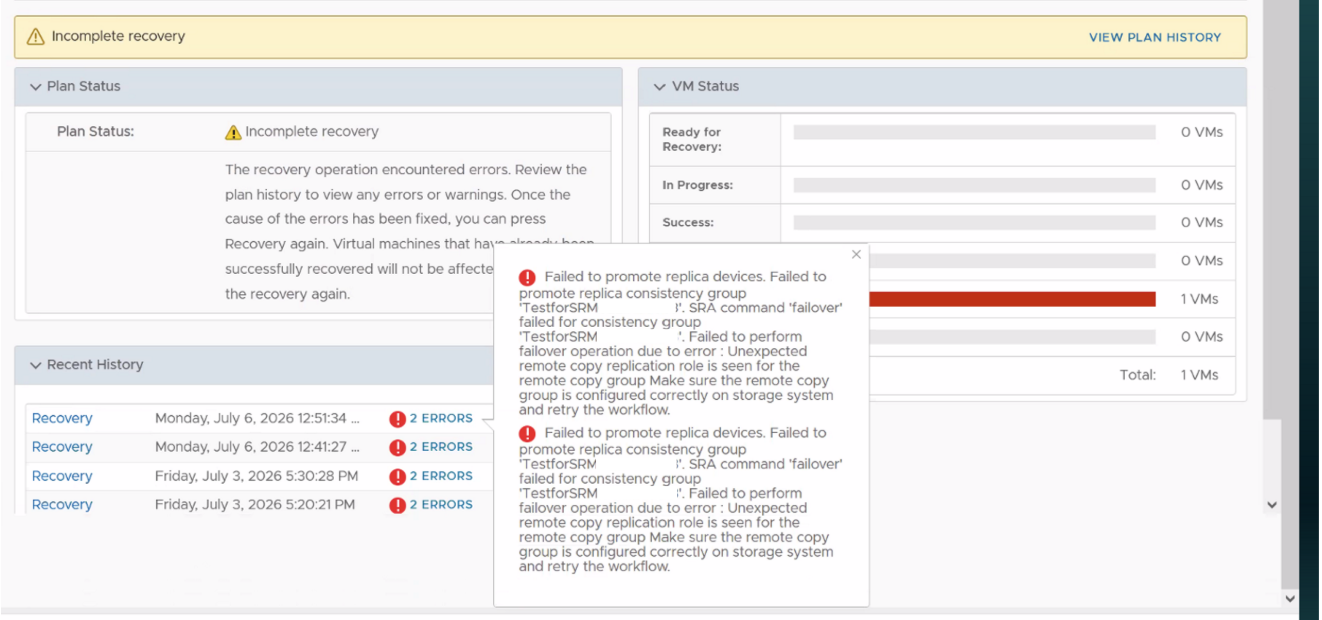Click the warning icon beside Plan Status value
The height and width of the screenshot is (620, 1322).
(x=233, y=132)
